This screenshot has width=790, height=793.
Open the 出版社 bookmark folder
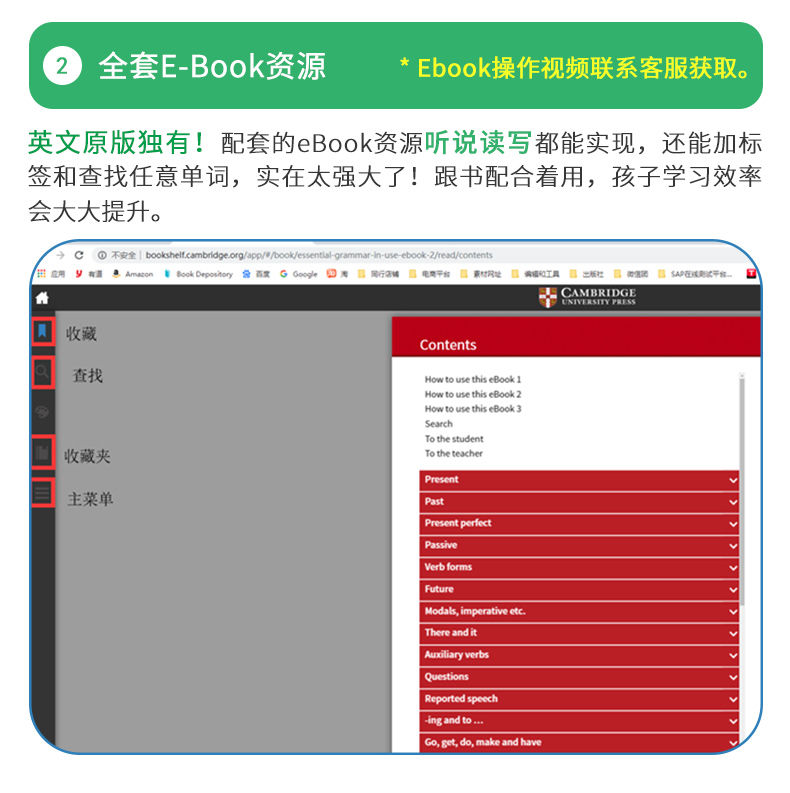pyautogui.click(x=587, y=274)
